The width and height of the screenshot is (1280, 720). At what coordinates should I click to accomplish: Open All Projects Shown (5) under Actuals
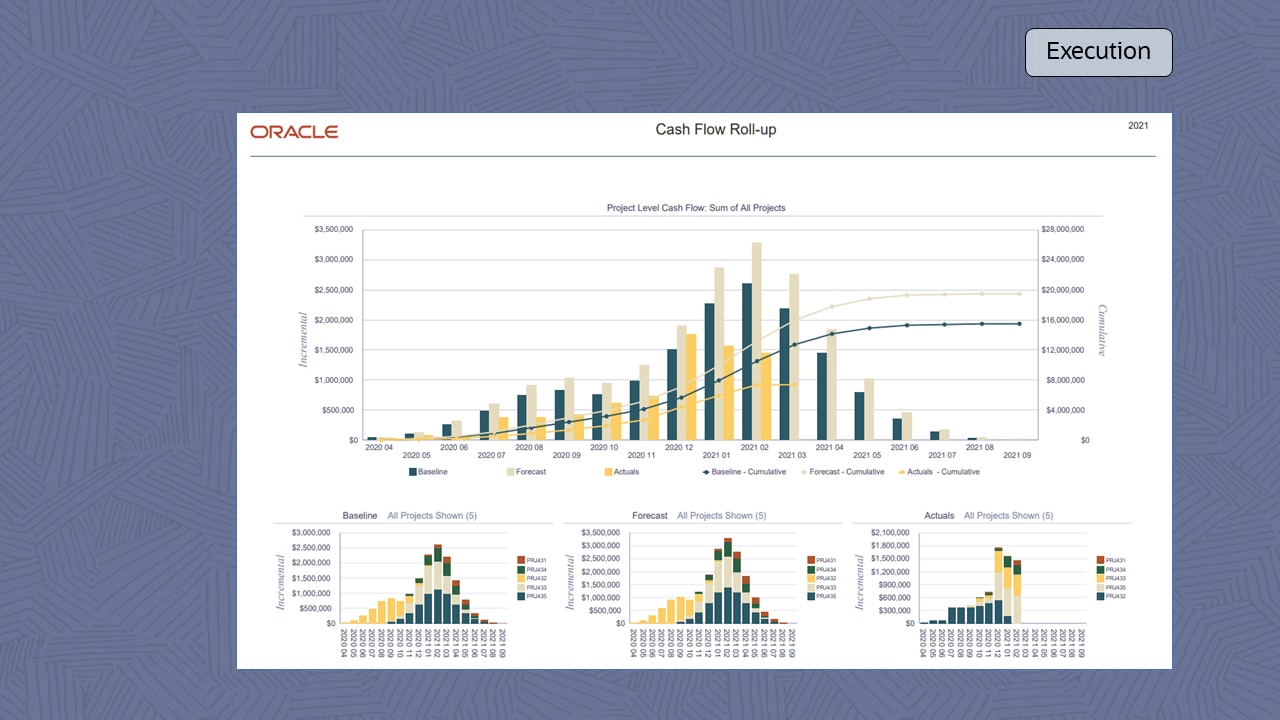coord(1008,516)
